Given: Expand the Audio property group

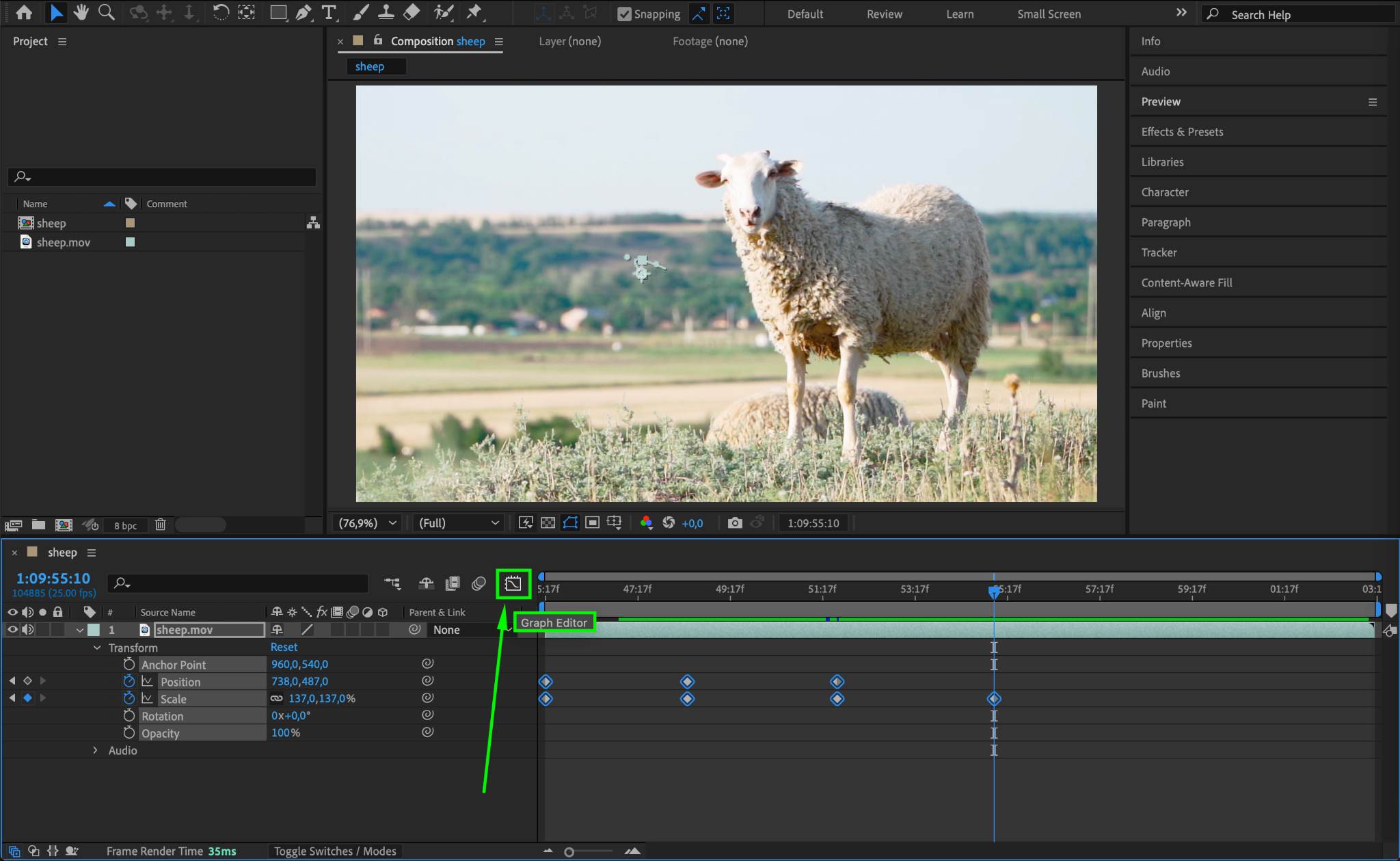Looking at the screenshot, I should point(96,750).
